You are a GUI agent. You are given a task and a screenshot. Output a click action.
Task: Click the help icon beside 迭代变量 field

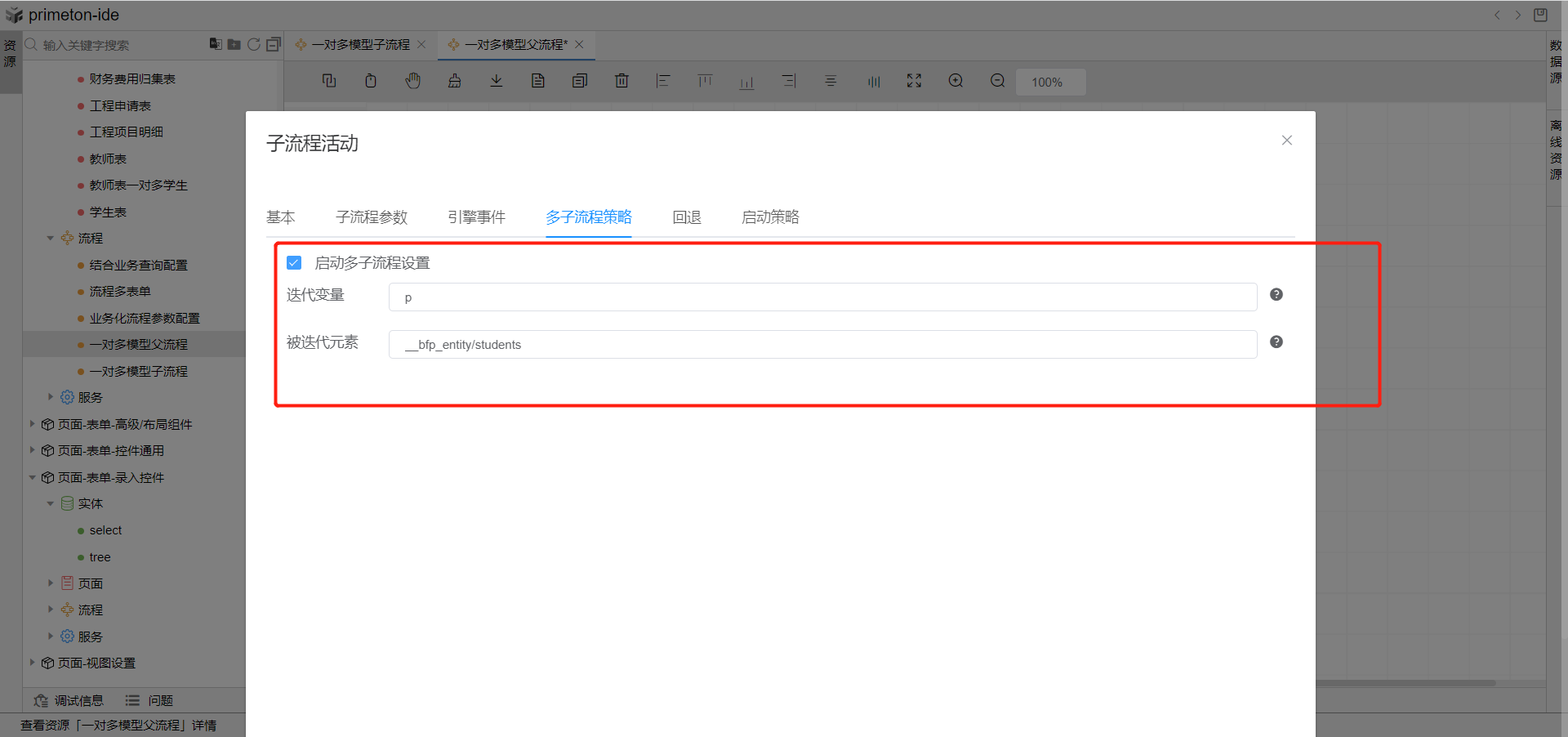point(1276,295)
